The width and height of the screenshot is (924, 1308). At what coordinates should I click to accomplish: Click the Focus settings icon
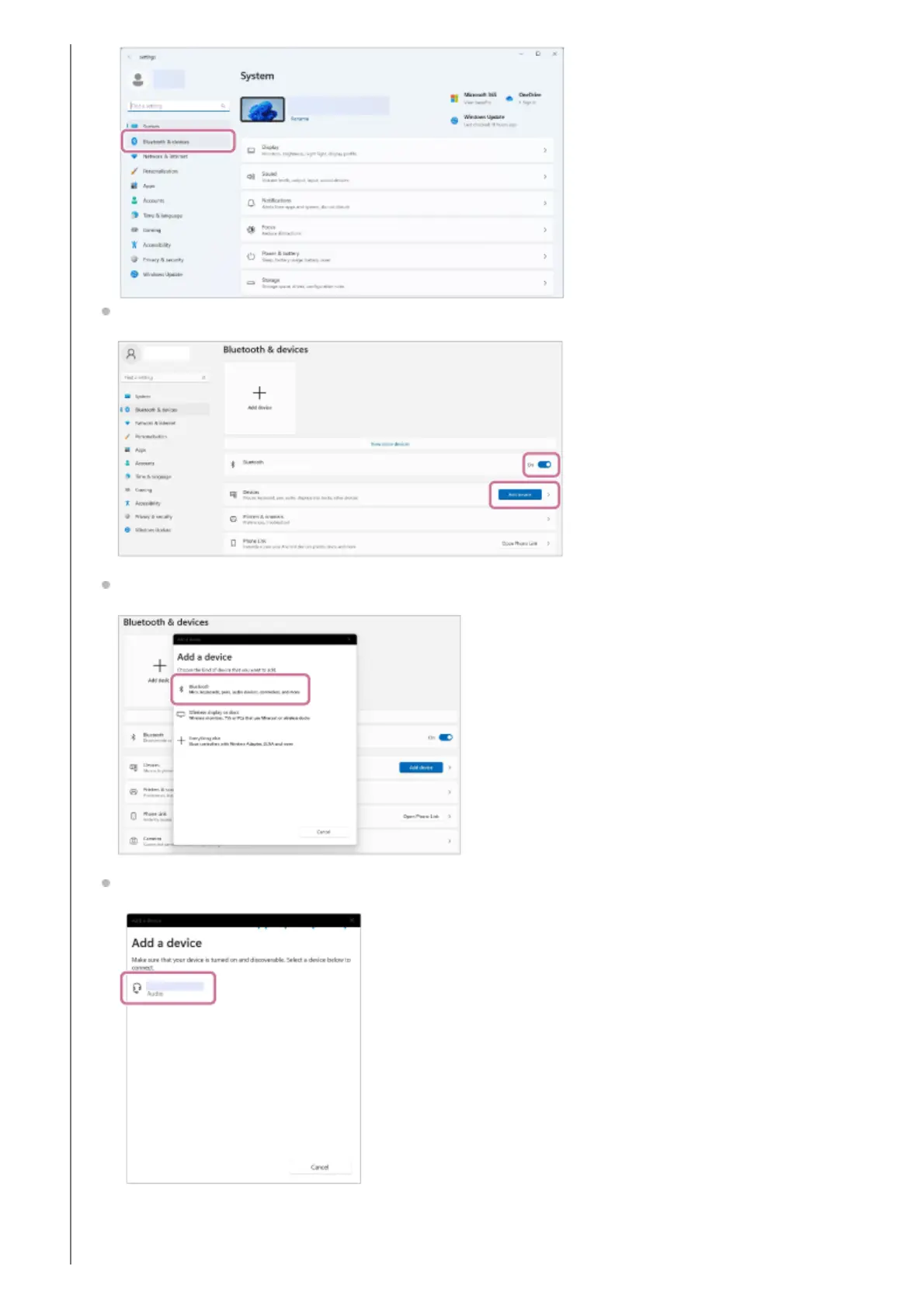pyautogui.click(x=251, y=230)
